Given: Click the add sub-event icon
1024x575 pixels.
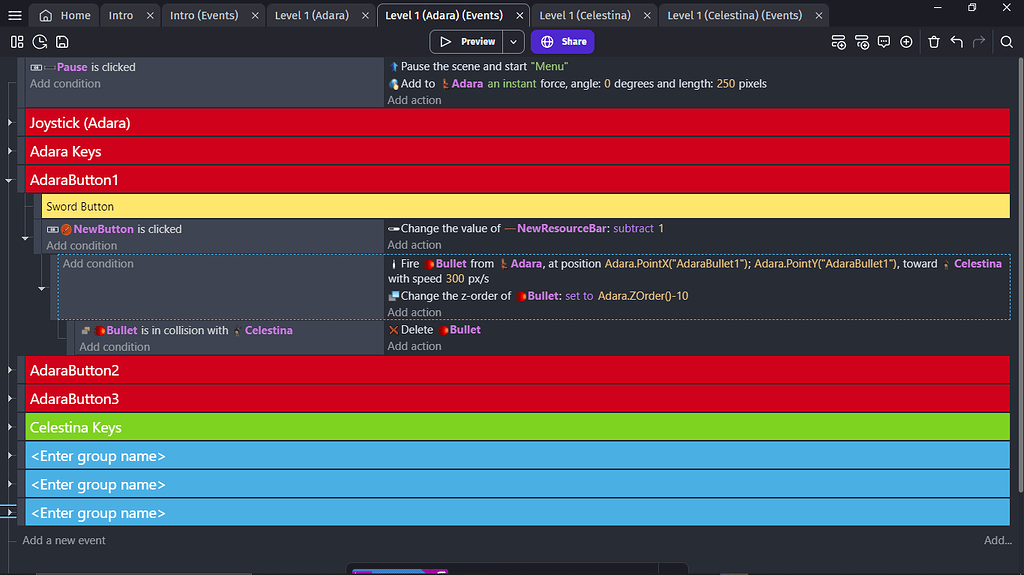Looking at the screenshot, I should [x=862, y=42].
